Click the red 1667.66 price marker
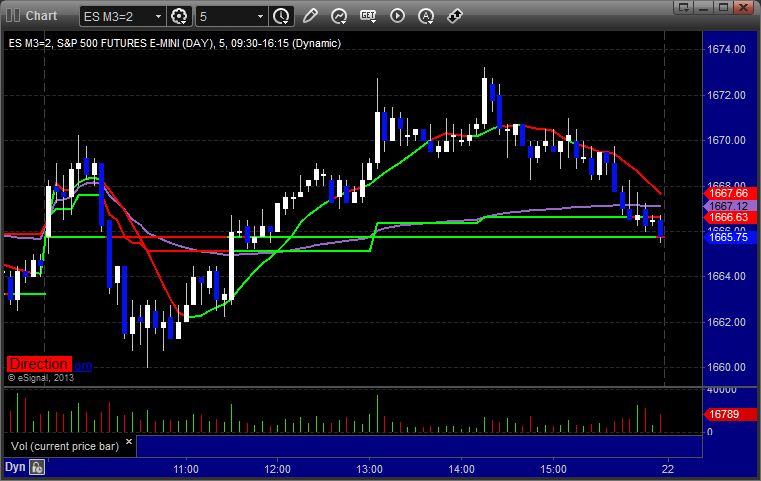761x481 pixels. (x=726, y=193)
